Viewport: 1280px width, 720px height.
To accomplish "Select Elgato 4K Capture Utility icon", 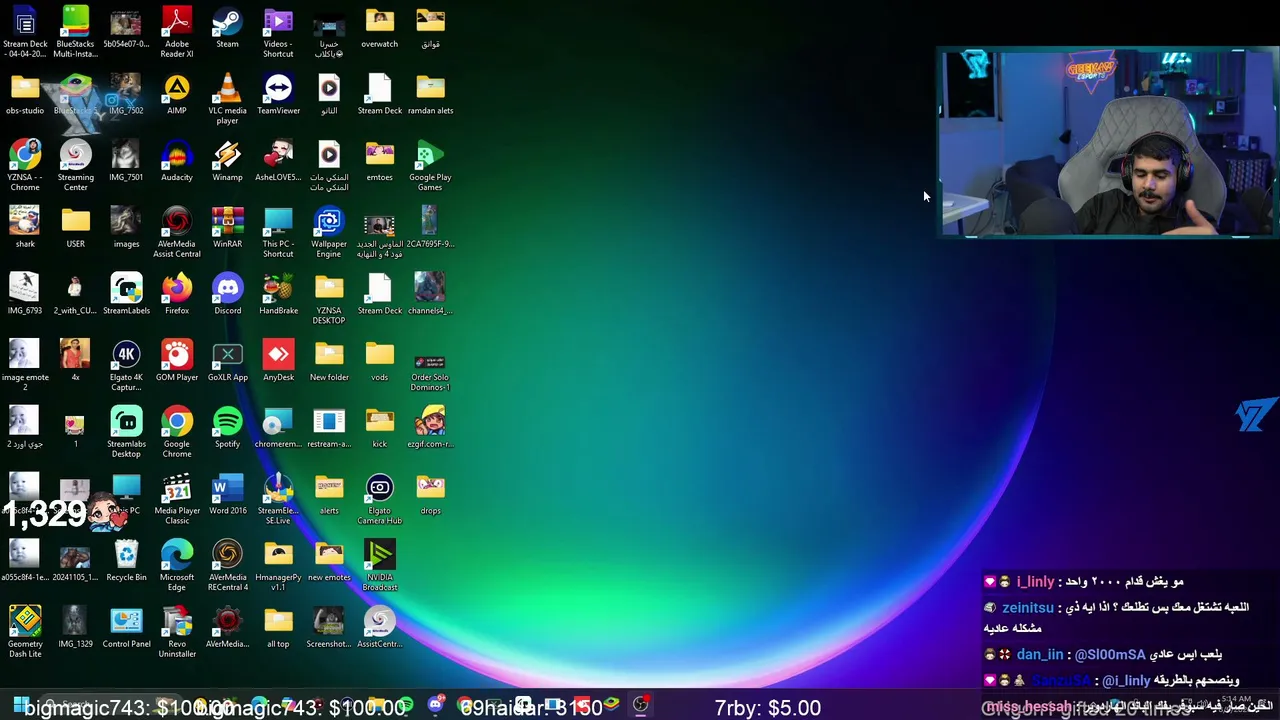I will (x=126, y=366).
